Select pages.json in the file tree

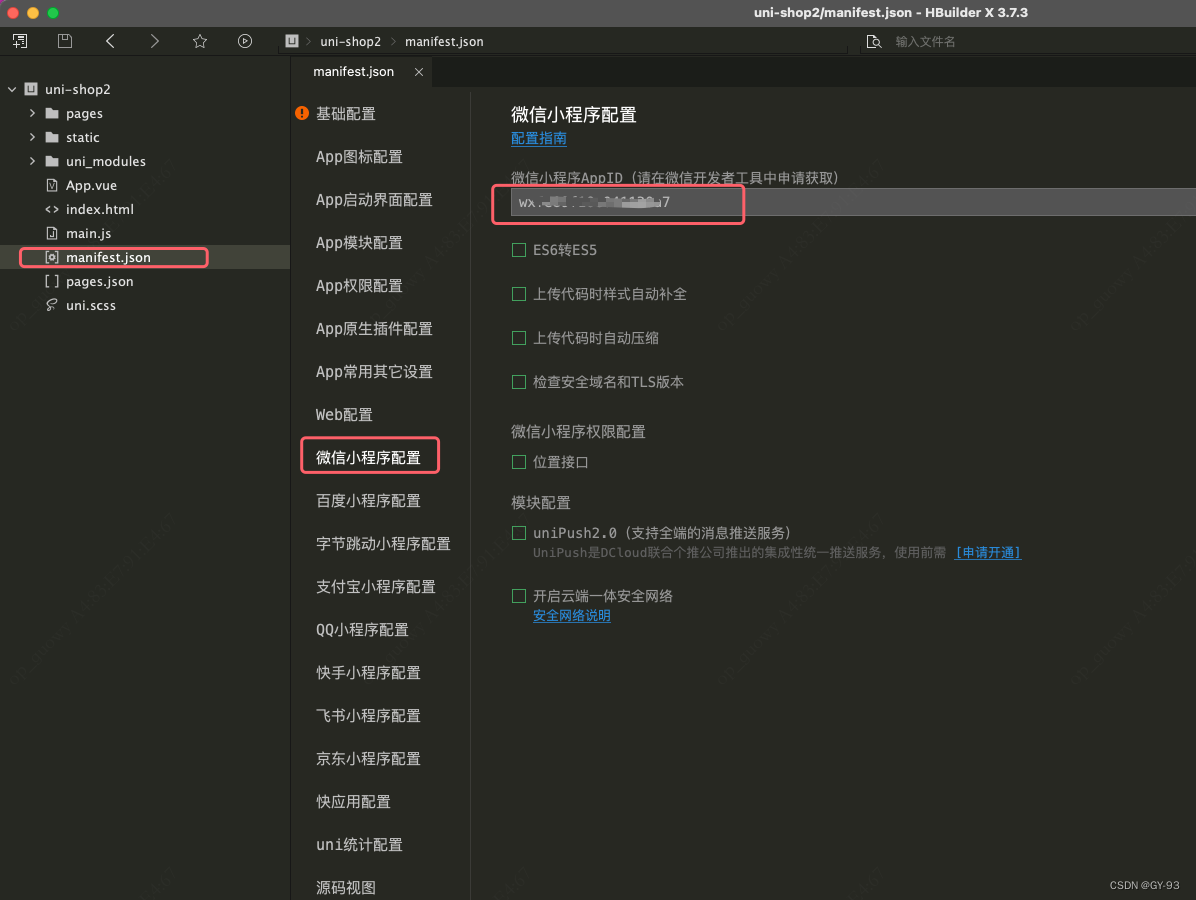click(99, 281)
